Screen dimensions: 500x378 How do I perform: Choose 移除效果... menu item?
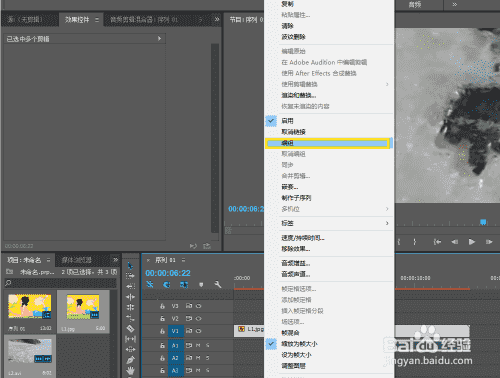coord(328,249)
